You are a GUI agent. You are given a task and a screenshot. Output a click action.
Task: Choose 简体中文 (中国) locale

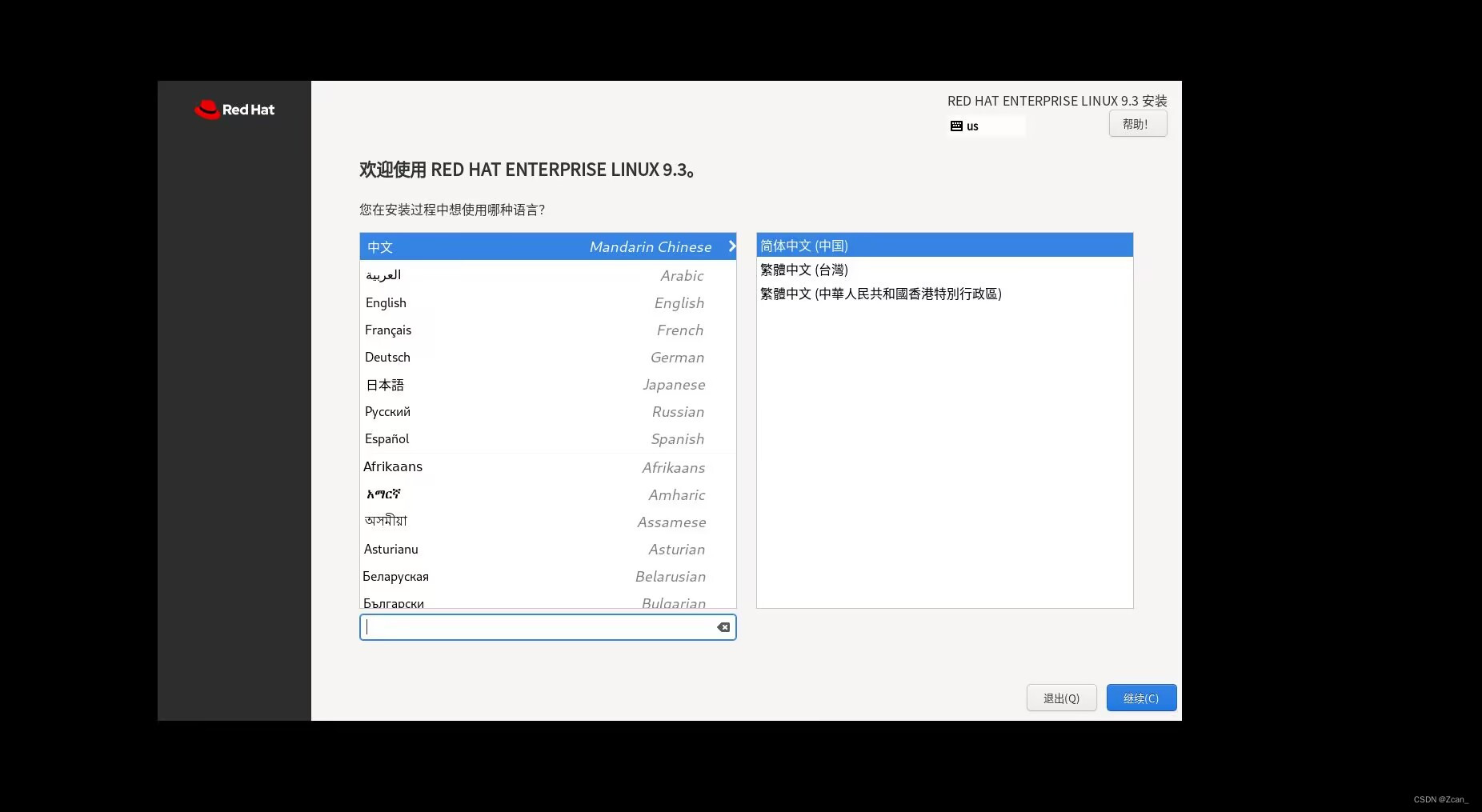coord(945,246)
